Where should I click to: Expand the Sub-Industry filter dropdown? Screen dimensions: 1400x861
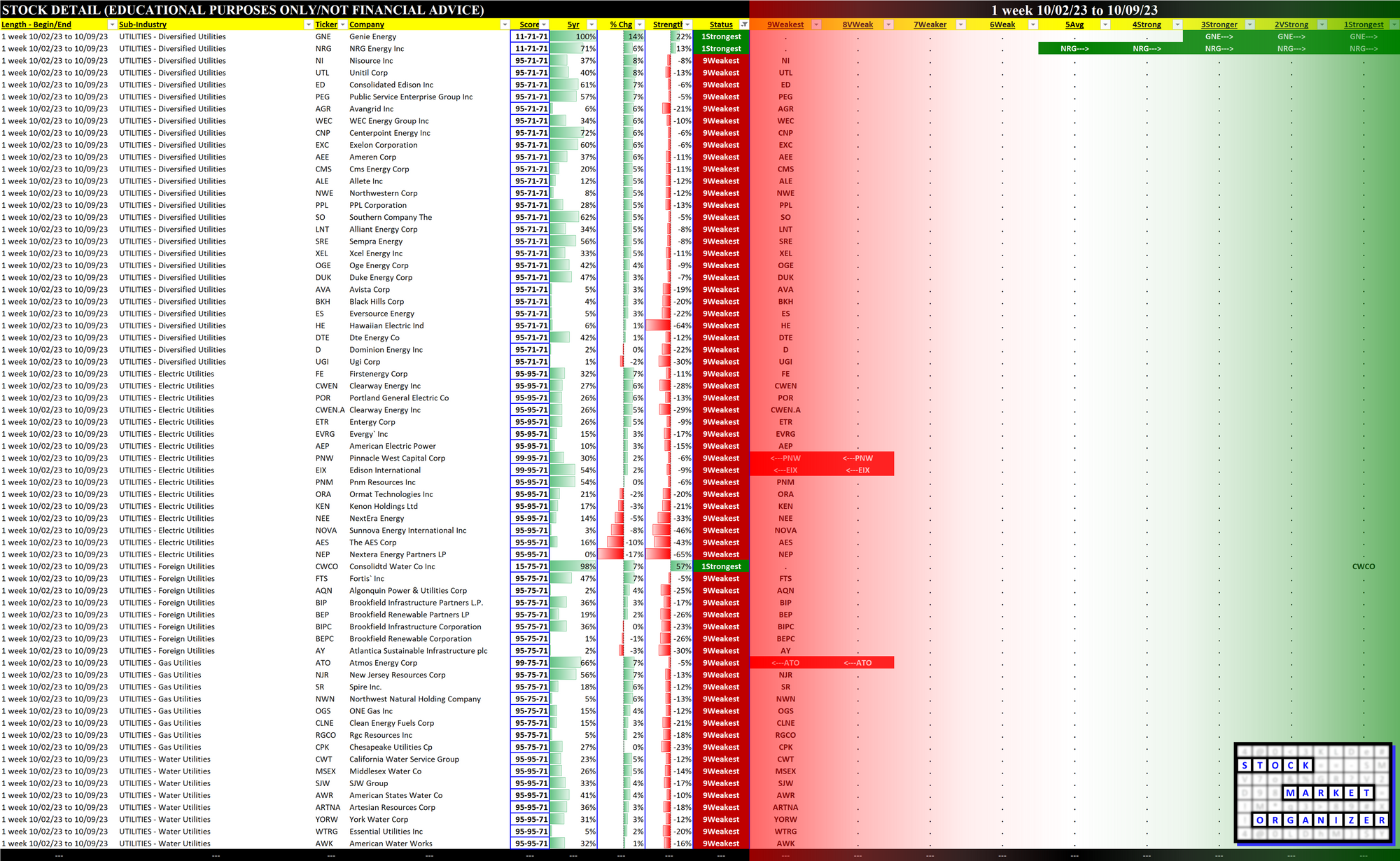point(308,24)
